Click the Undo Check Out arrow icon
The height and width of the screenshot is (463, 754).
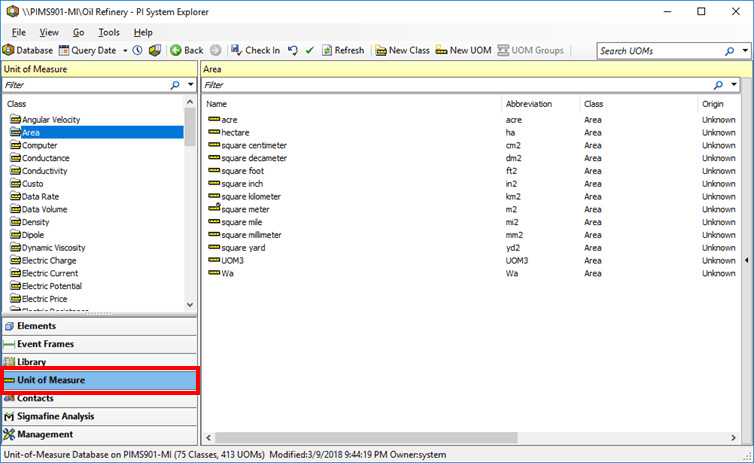pyautogui.click(x=293, y=50)
